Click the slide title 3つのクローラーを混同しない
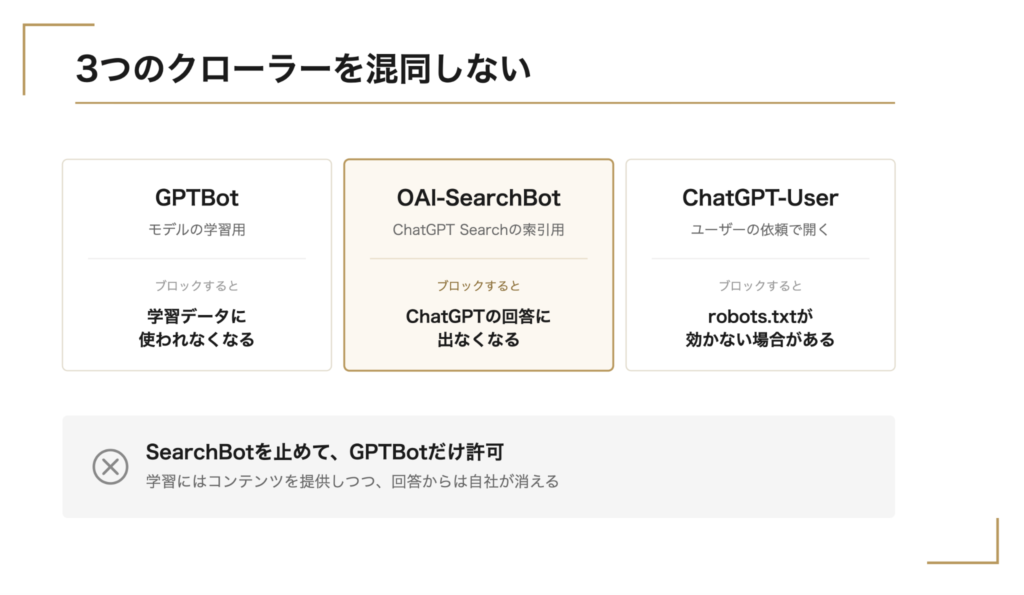1024x595 pixels. coord(304,68)
